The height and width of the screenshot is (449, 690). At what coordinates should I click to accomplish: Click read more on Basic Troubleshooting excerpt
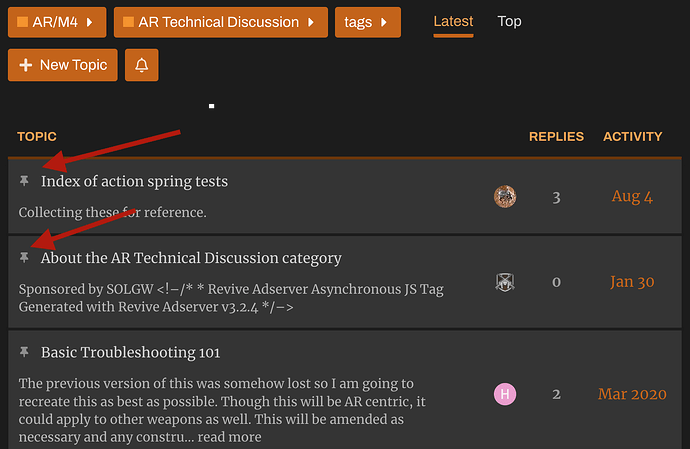point(231,437)
